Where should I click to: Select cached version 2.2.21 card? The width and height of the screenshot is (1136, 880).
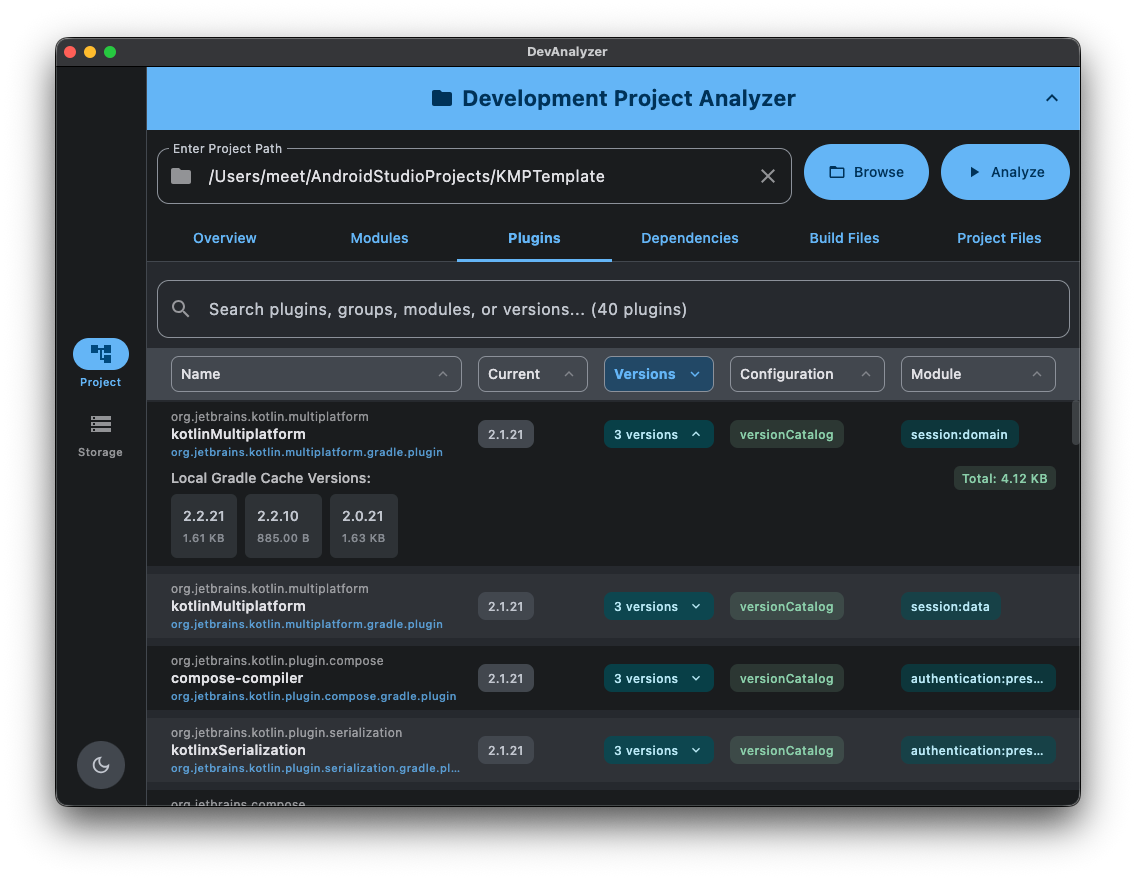coord(204,526)
